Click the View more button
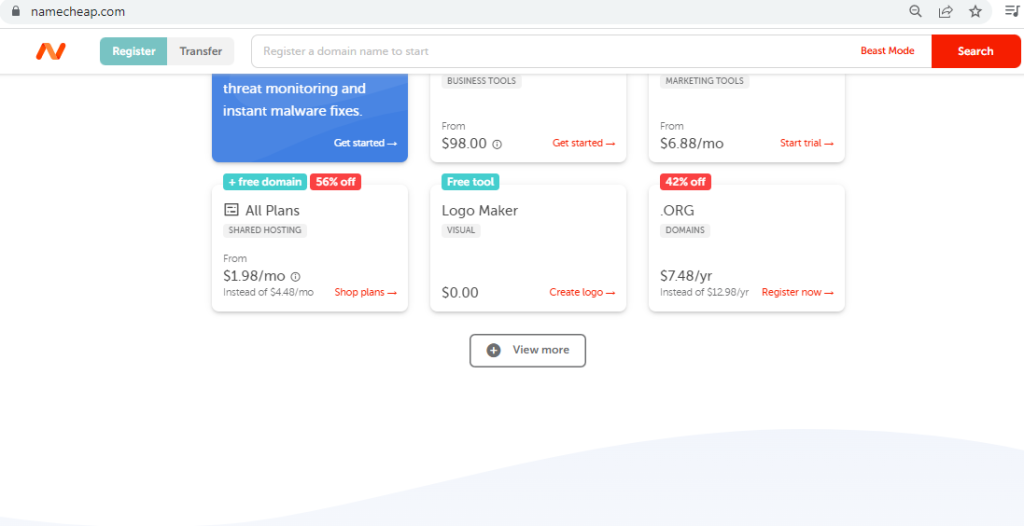 click(x=528, y=350)
